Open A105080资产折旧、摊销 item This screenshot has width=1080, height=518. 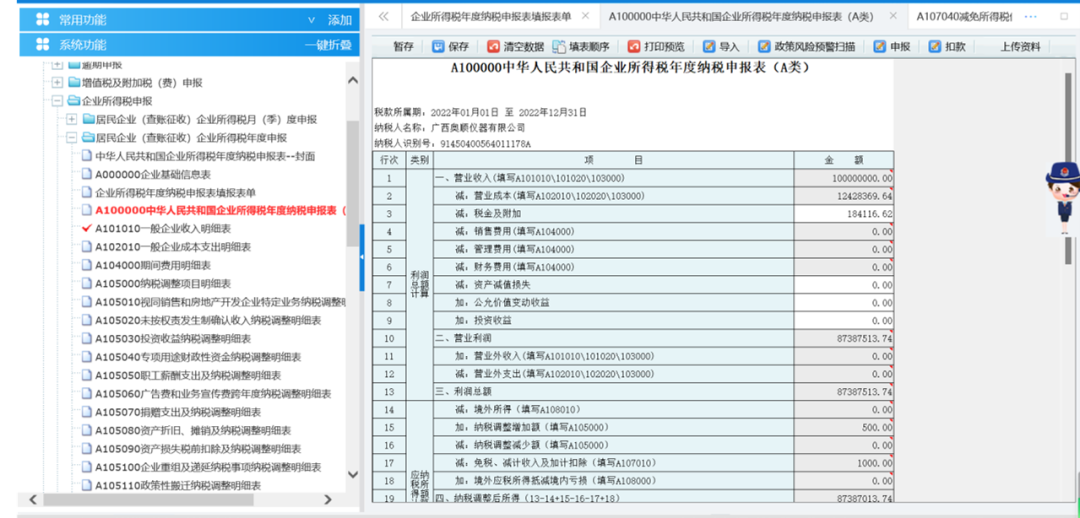click(x=193, y=431)
